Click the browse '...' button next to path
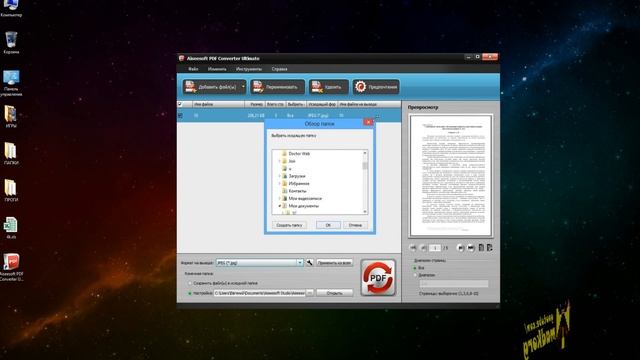 [x=310, y=293]
